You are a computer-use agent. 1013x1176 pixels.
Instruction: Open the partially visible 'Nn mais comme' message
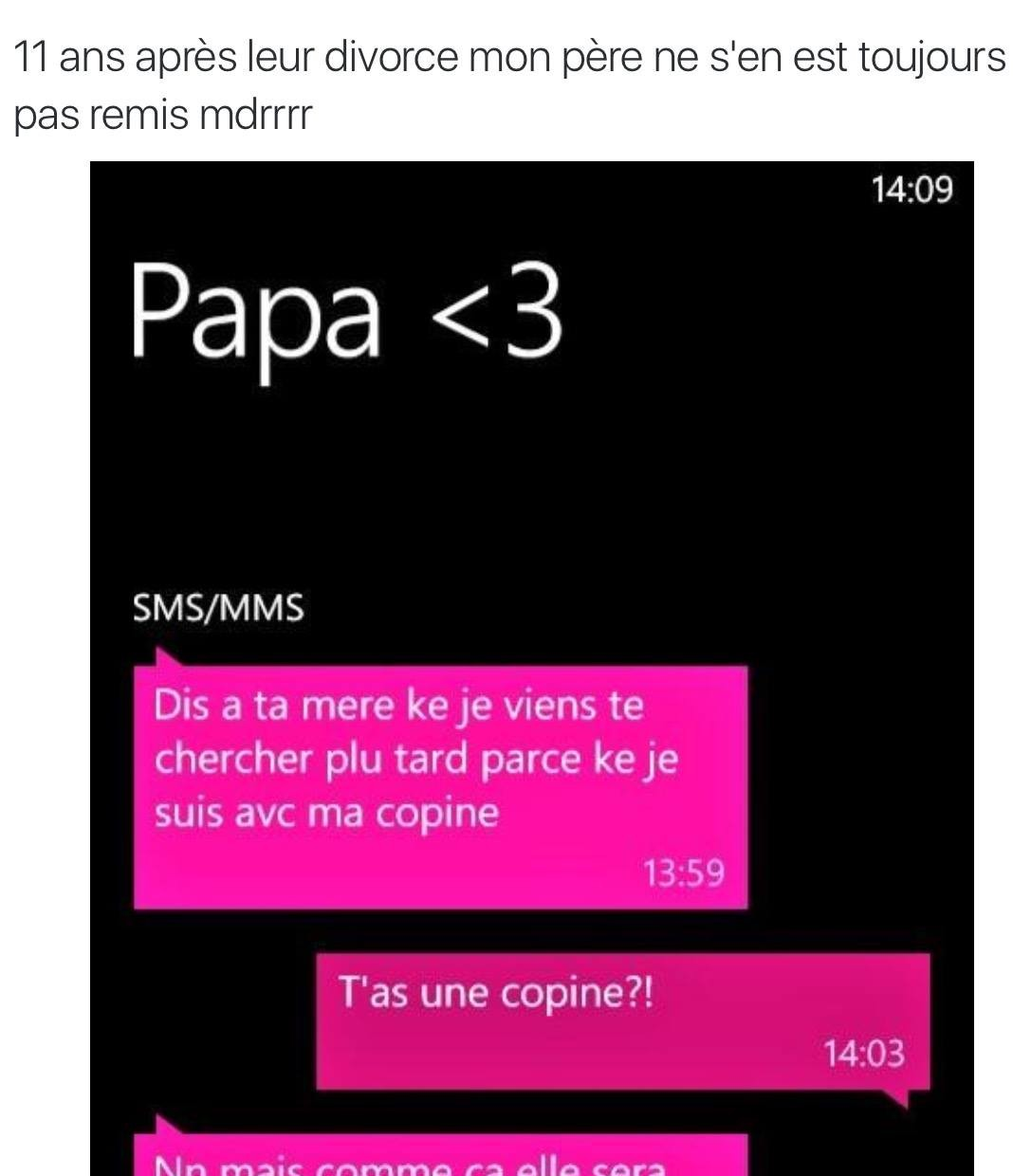pyautogui.click(x=440, y=1155)
